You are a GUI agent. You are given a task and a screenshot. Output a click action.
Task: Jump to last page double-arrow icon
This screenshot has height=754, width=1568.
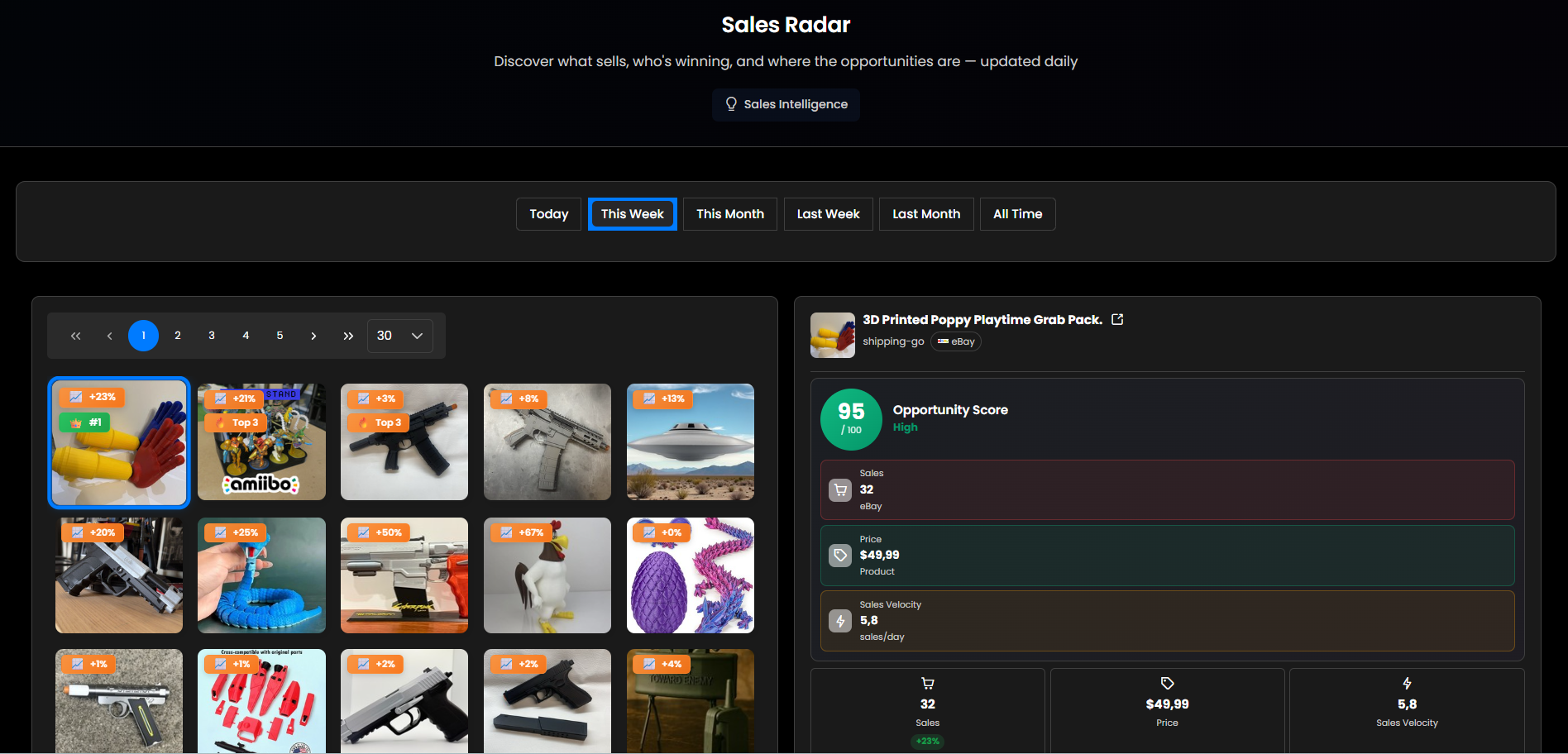click(348, 336)
